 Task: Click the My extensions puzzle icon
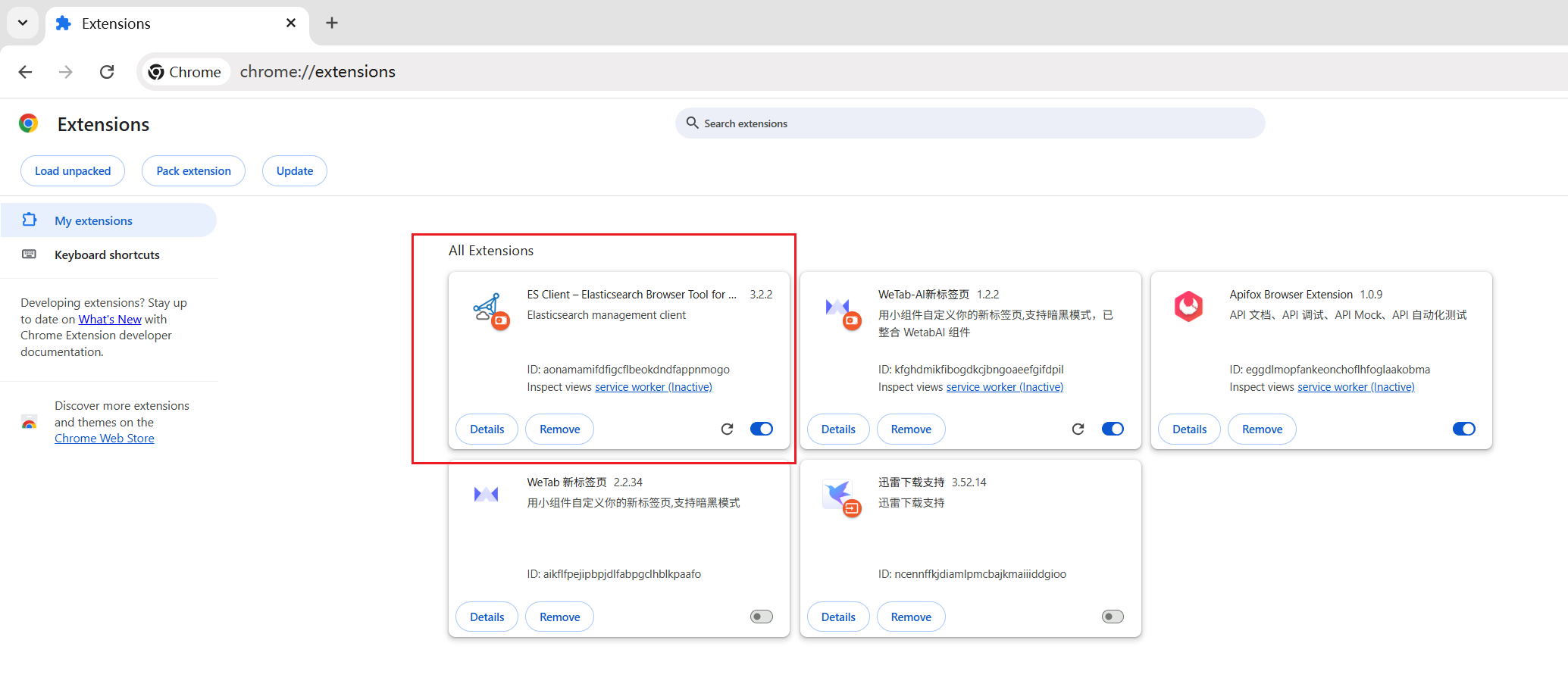click(30, 220)
